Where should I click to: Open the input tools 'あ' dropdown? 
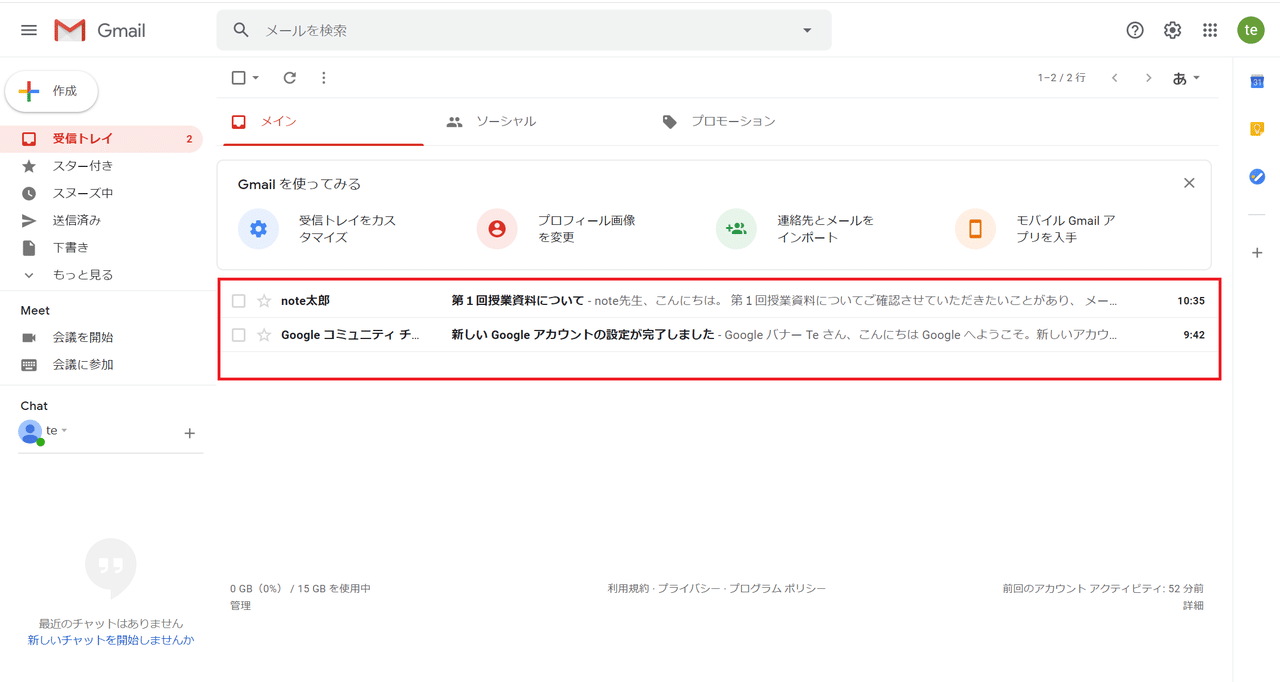click(1186, 78)
